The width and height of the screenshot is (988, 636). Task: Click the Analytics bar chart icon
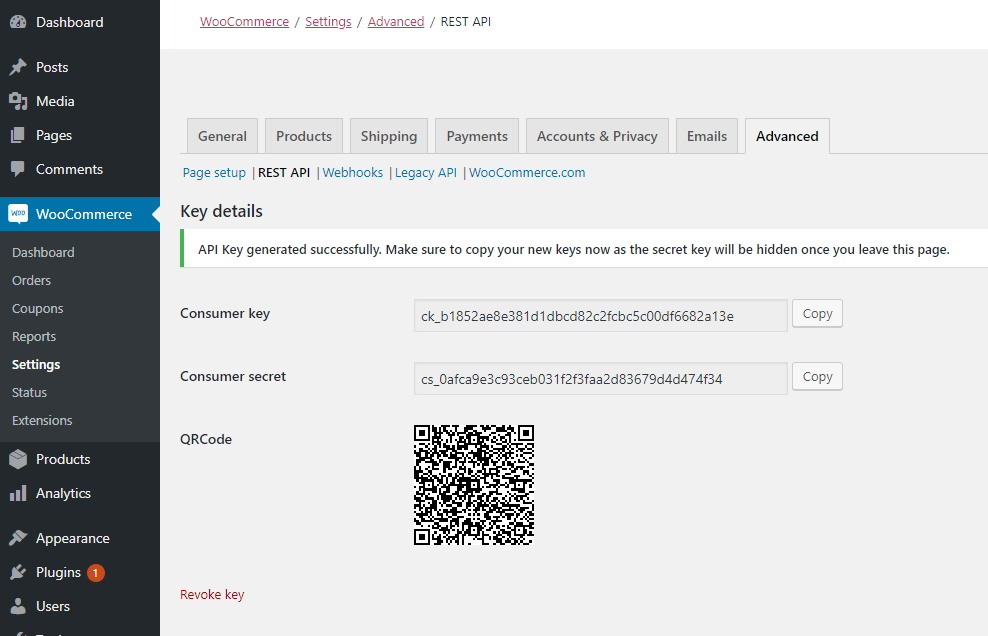click(x=18, y=493)
